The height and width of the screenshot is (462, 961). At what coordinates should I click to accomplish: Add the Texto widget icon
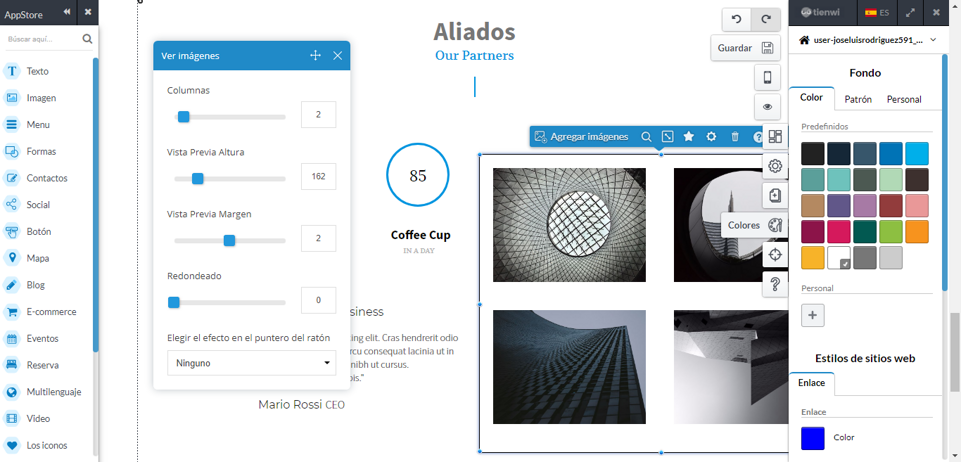coord(12,71)
